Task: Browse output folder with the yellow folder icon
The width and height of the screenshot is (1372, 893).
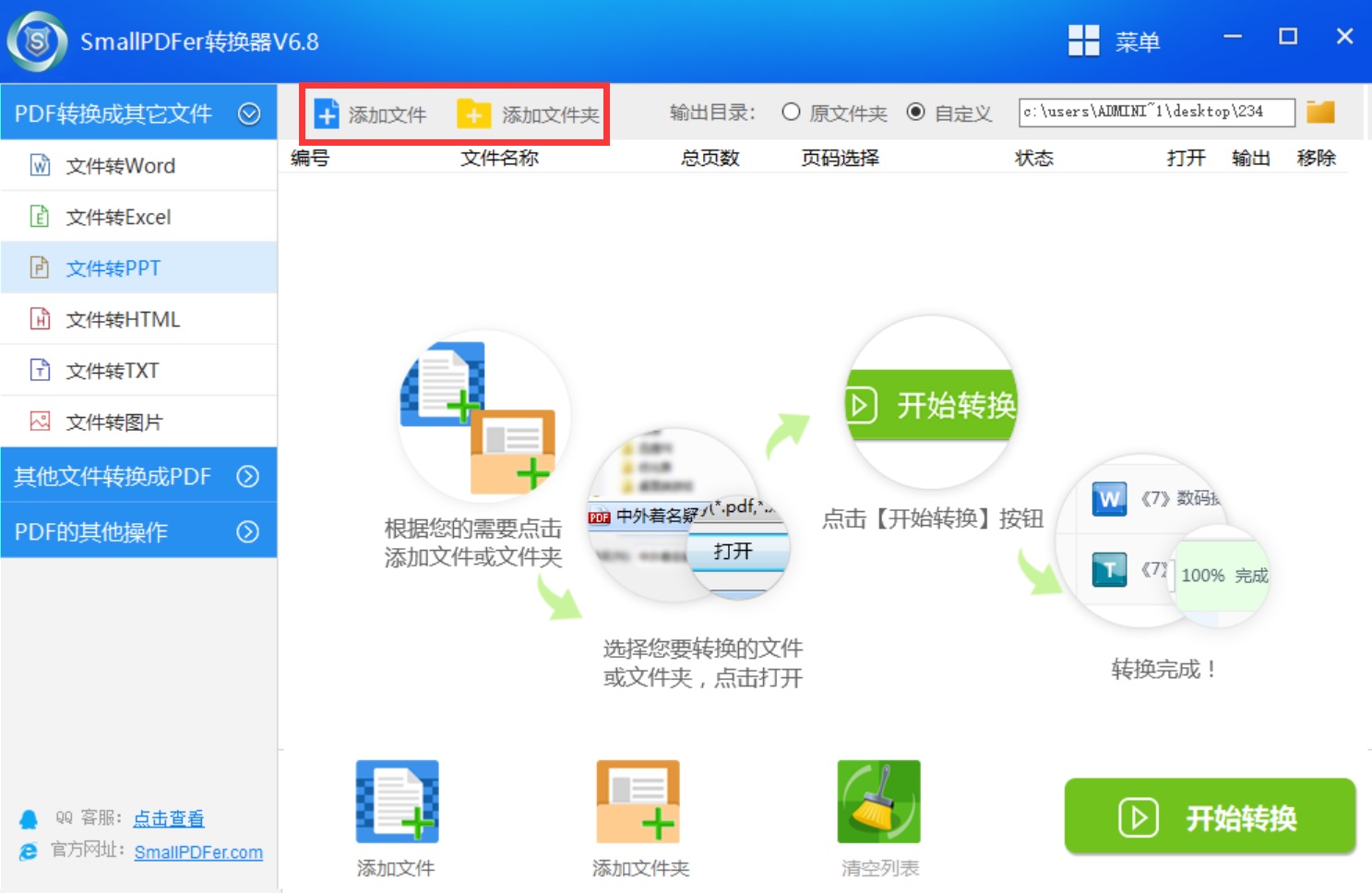Action: (1320, 112)
